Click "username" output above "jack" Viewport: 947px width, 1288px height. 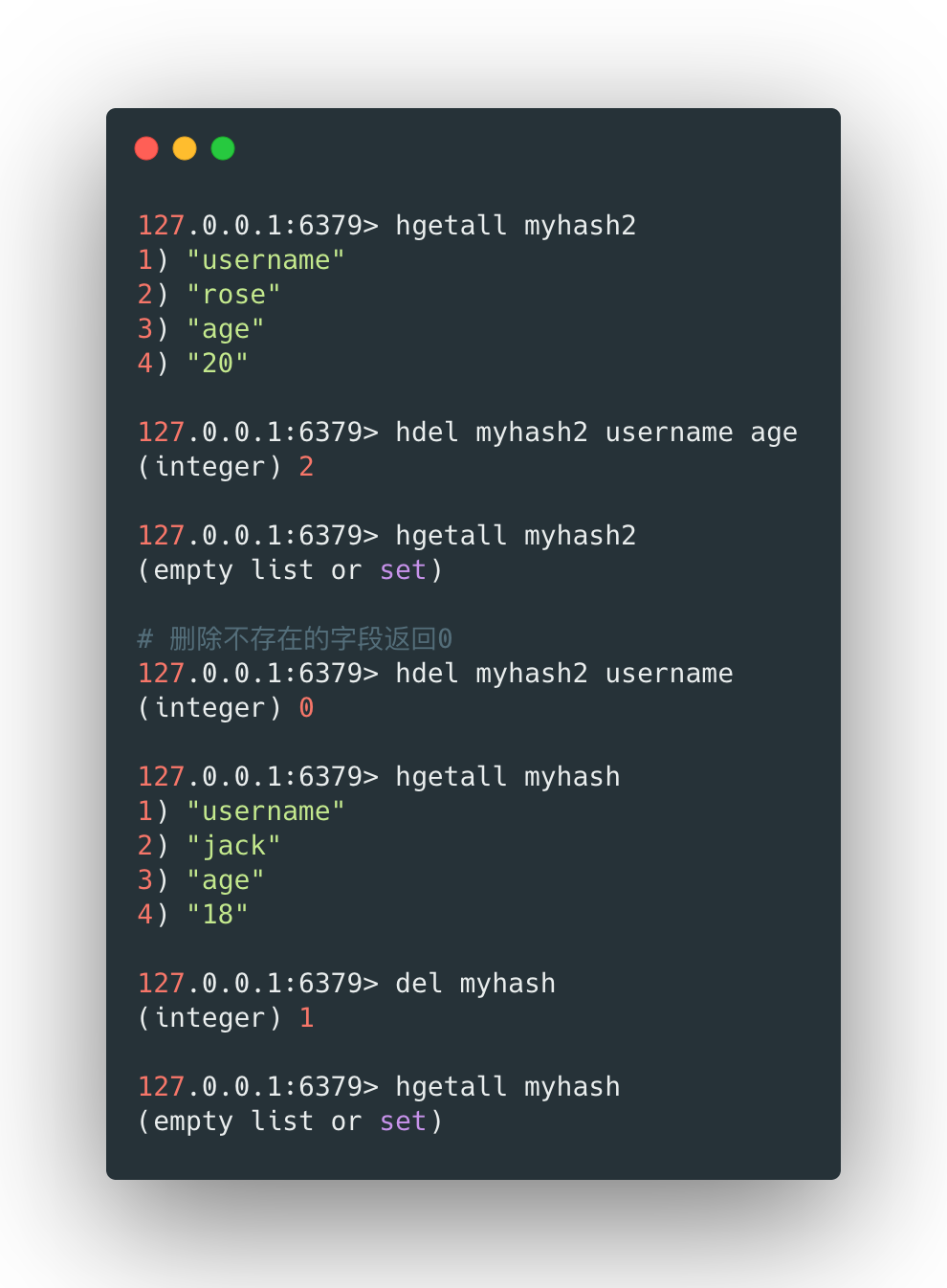coord(265,811)
